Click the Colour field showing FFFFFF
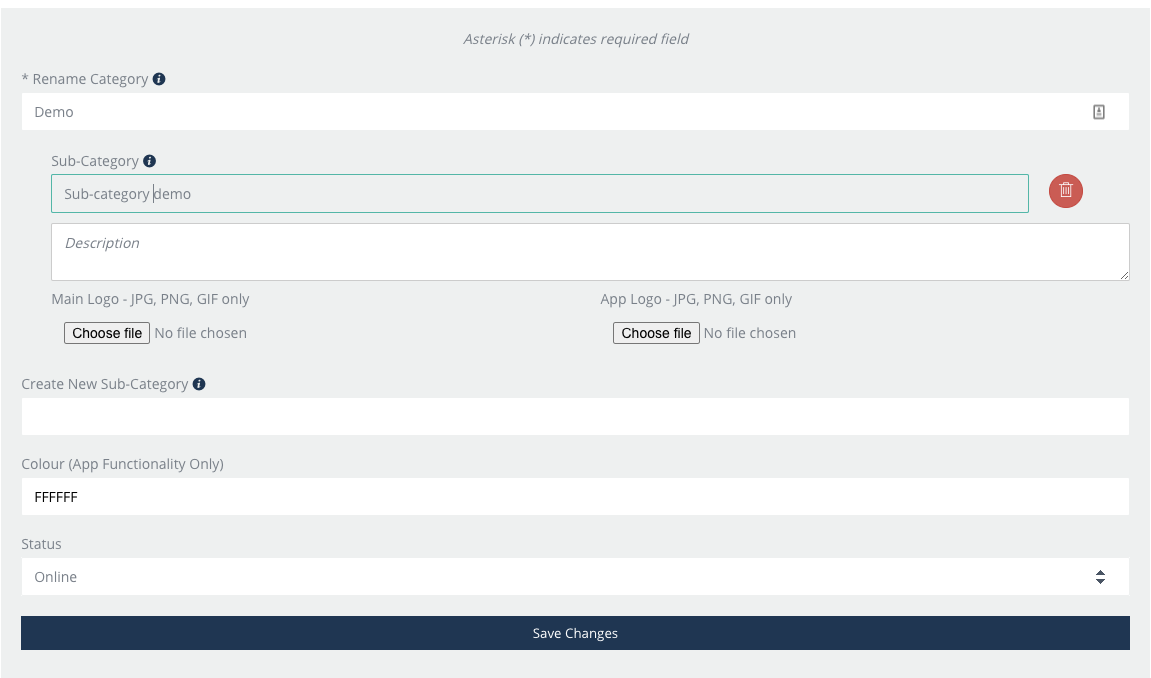This screenshot has height=678, width=1151. [x=575, y=496]
